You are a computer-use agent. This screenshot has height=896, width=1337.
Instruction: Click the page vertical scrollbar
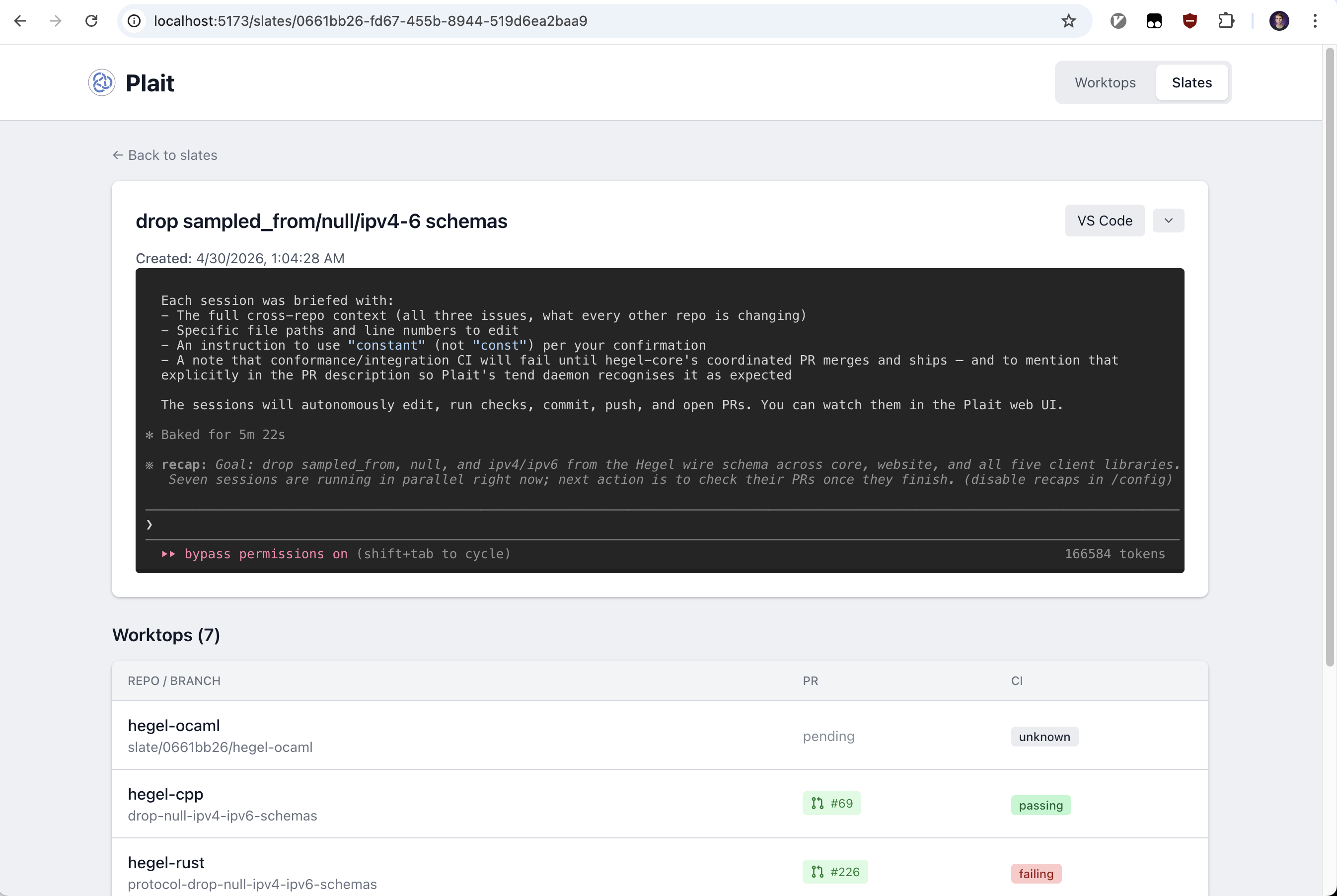tap(1330, 354)
